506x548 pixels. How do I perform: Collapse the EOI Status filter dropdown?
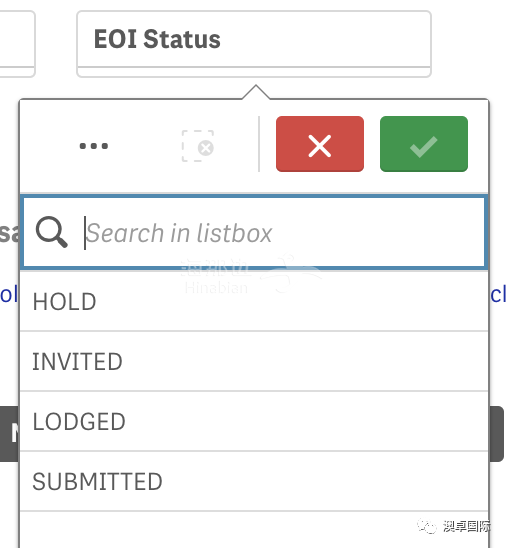[x=254, y=44]
